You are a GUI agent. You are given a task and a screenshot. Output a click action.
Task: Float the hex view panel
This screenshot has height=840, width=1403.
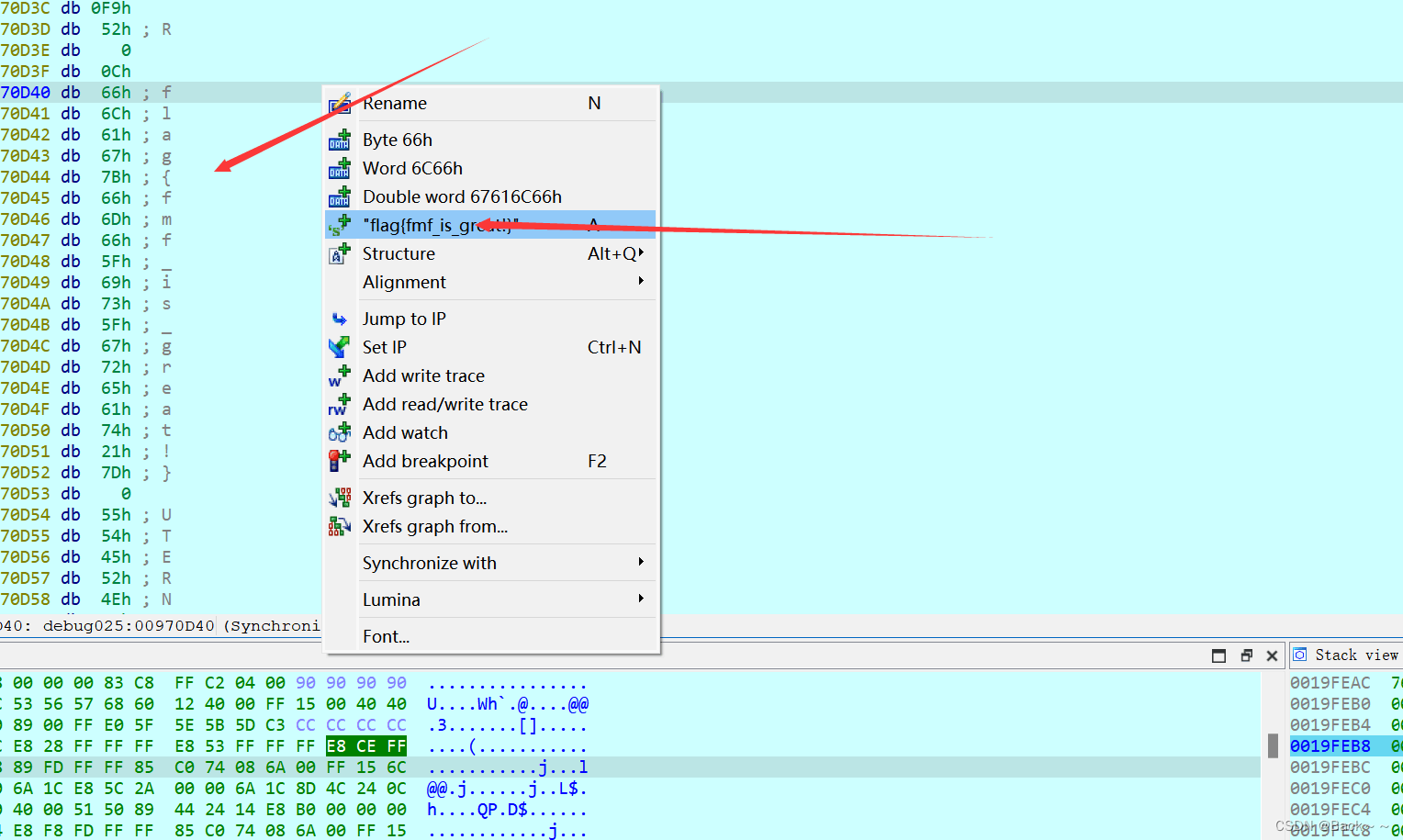pos(1246,655)
